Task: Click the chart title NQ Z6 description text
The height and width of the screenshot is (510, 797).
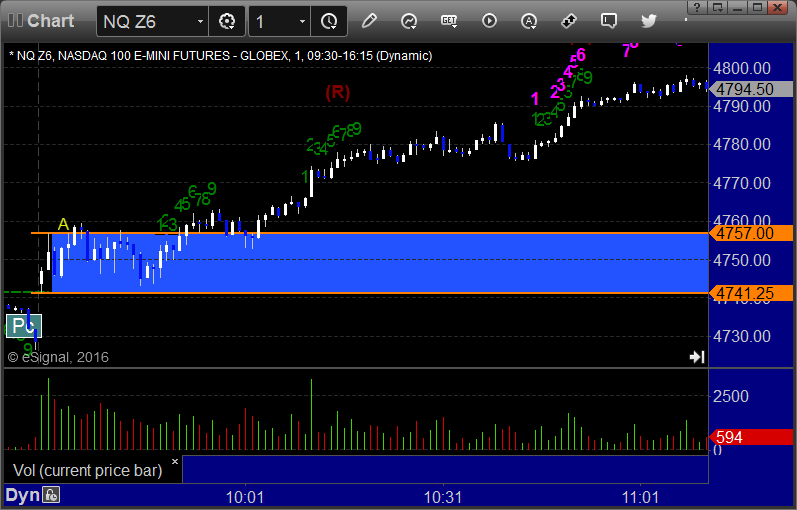Action: 221,55
